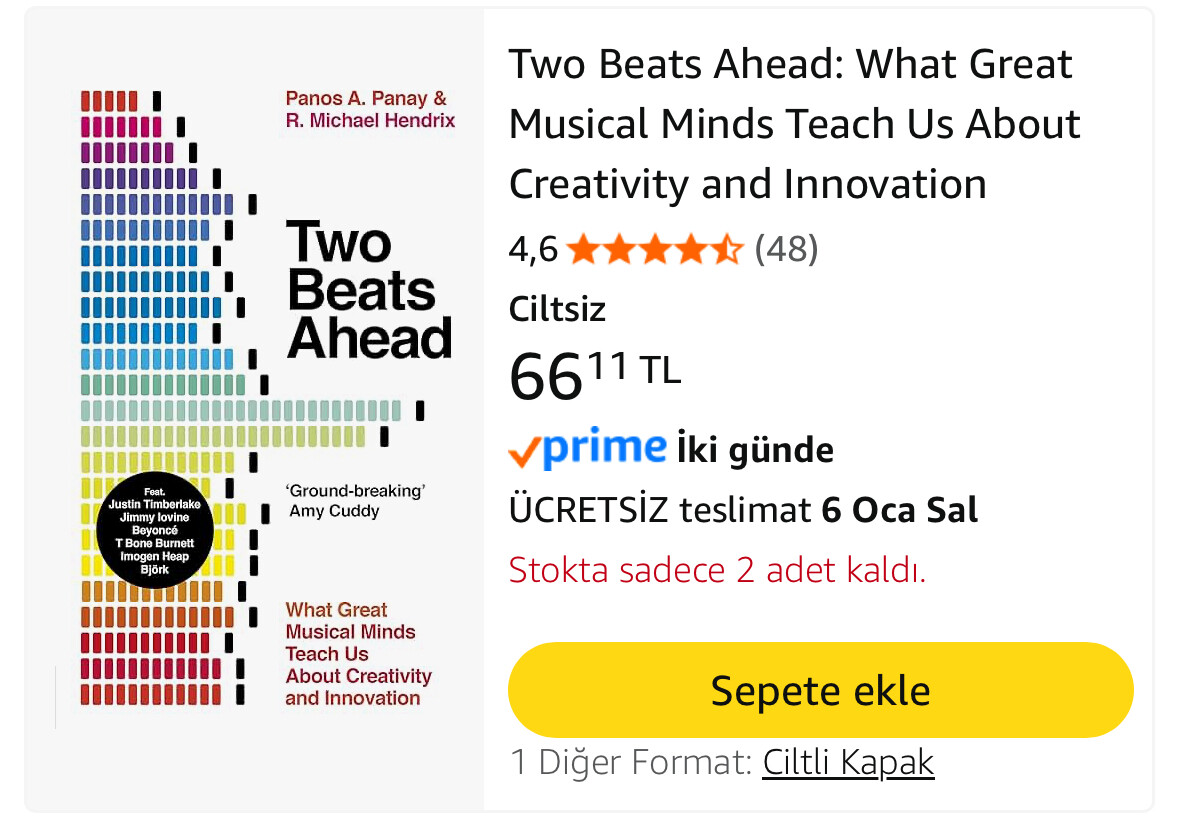Screen dimensions: 1179x823
Task: Click the red subtitle text on the book cover
Action: coord(357,653)
